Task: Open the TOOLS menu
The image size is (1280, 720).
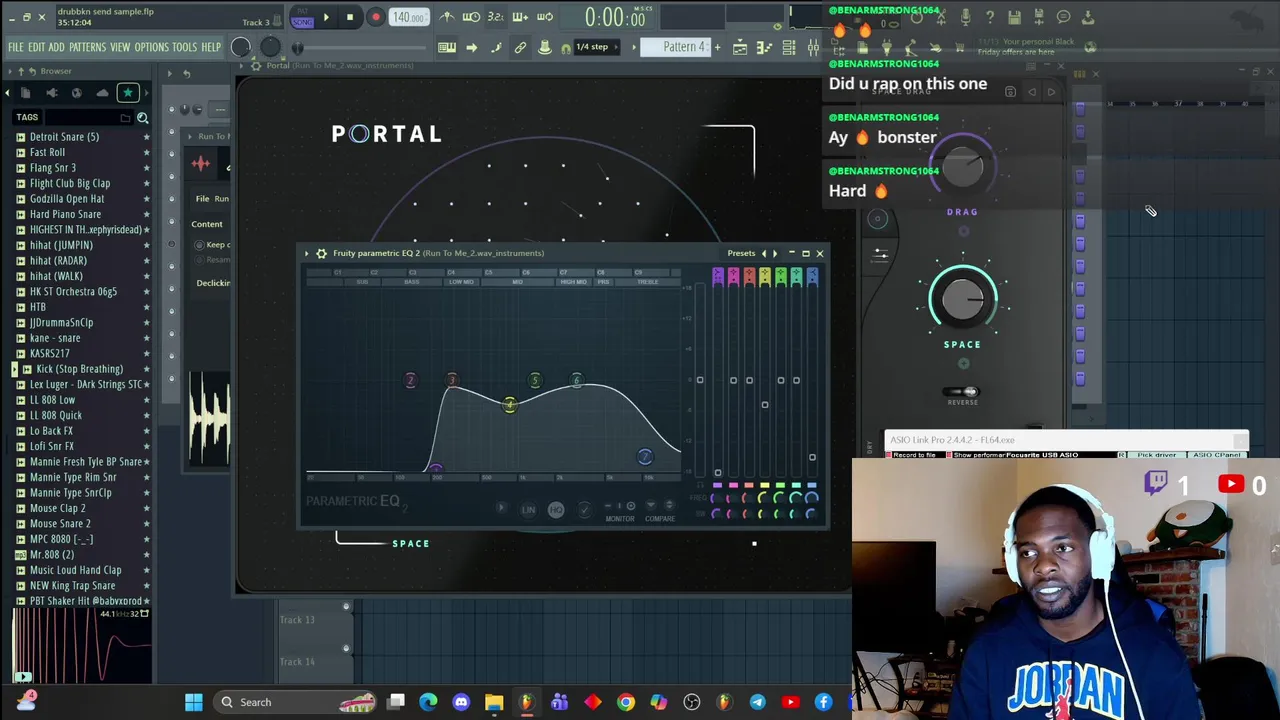Action: (184, 47)
